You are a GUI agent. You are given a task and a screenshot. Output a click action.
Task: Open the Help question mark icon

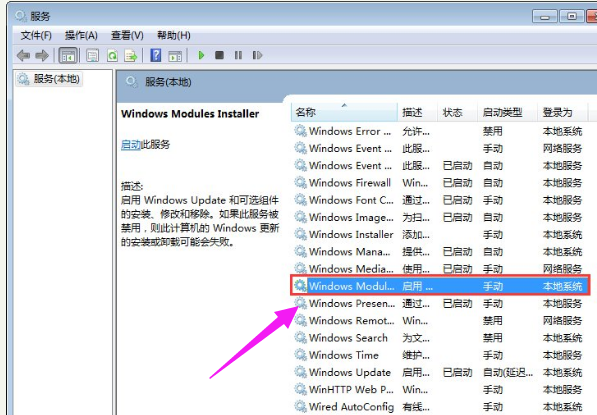coord(156,56)
